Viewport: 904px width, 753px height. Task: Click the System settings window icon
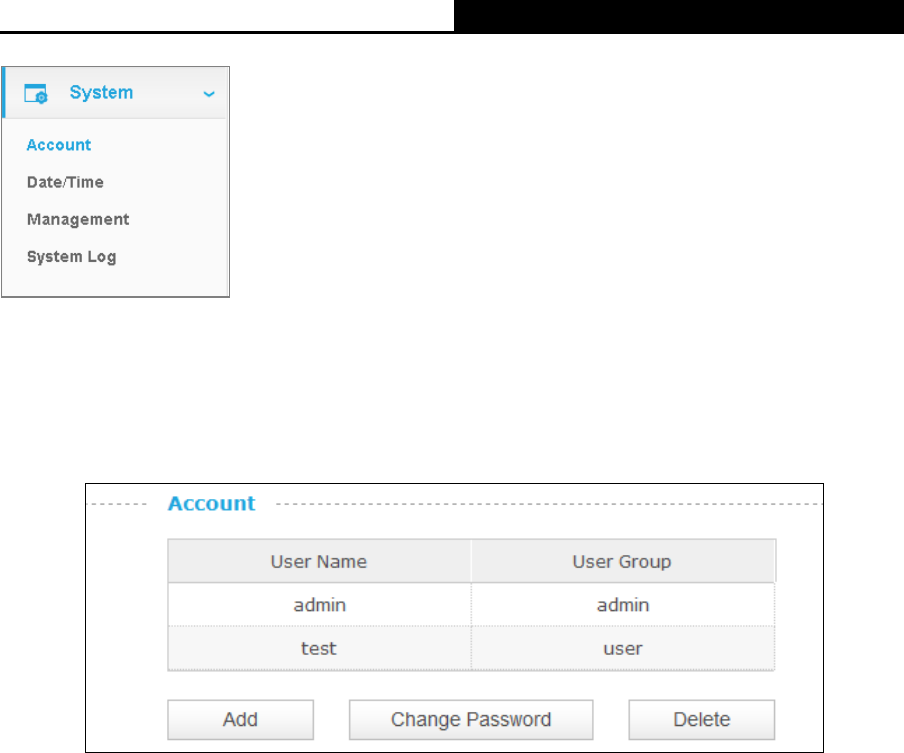[x=36, y=93]
